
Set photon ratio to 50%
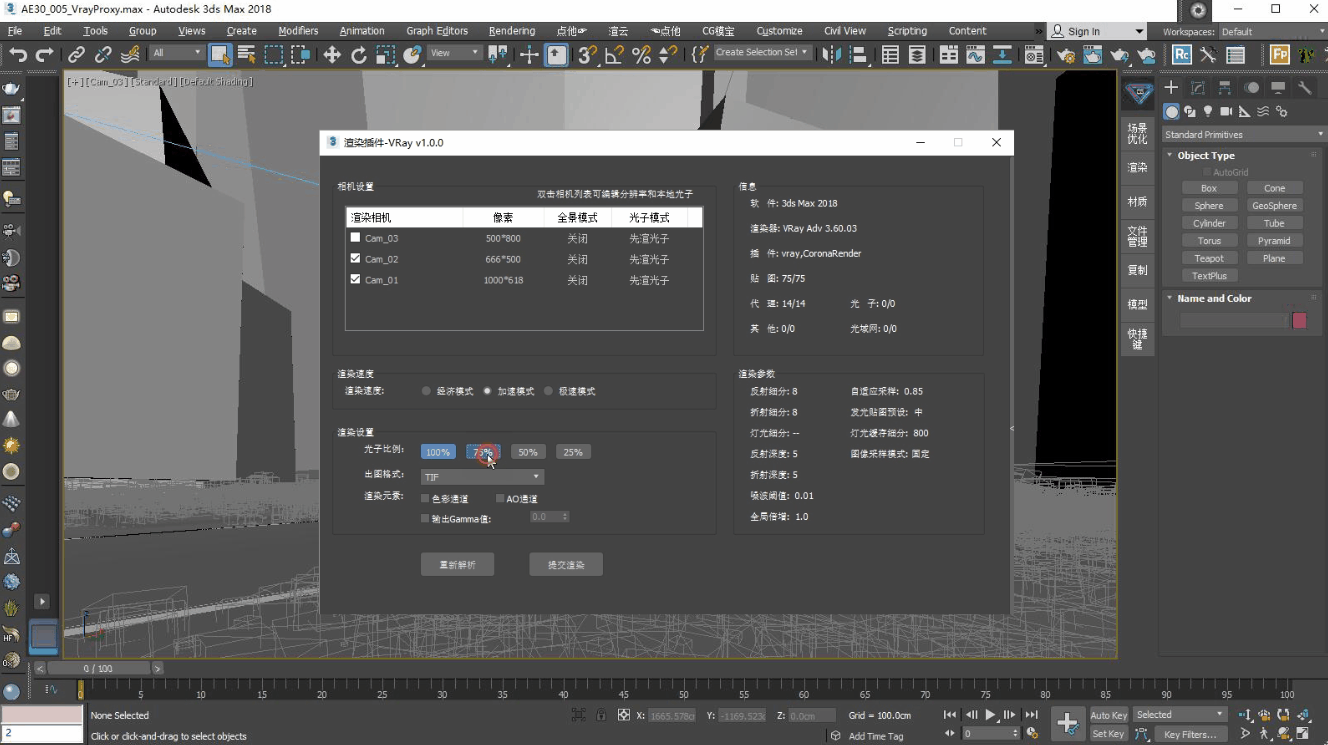(x=528, y=452)
